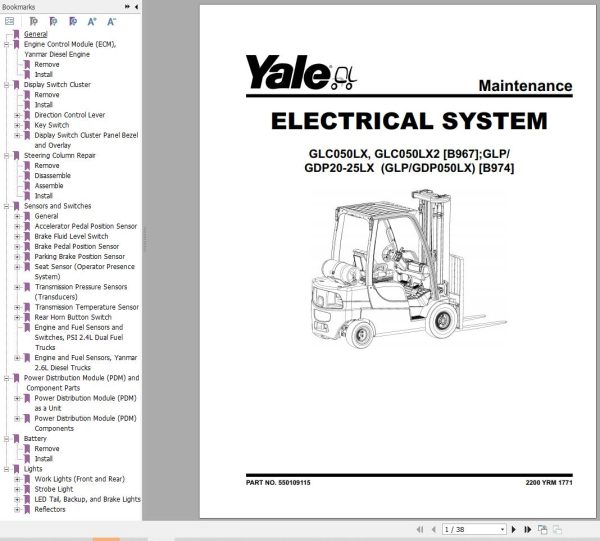Open the Sensors and Switches bookmark
The image size is (600, 541).
pos(57,206)
